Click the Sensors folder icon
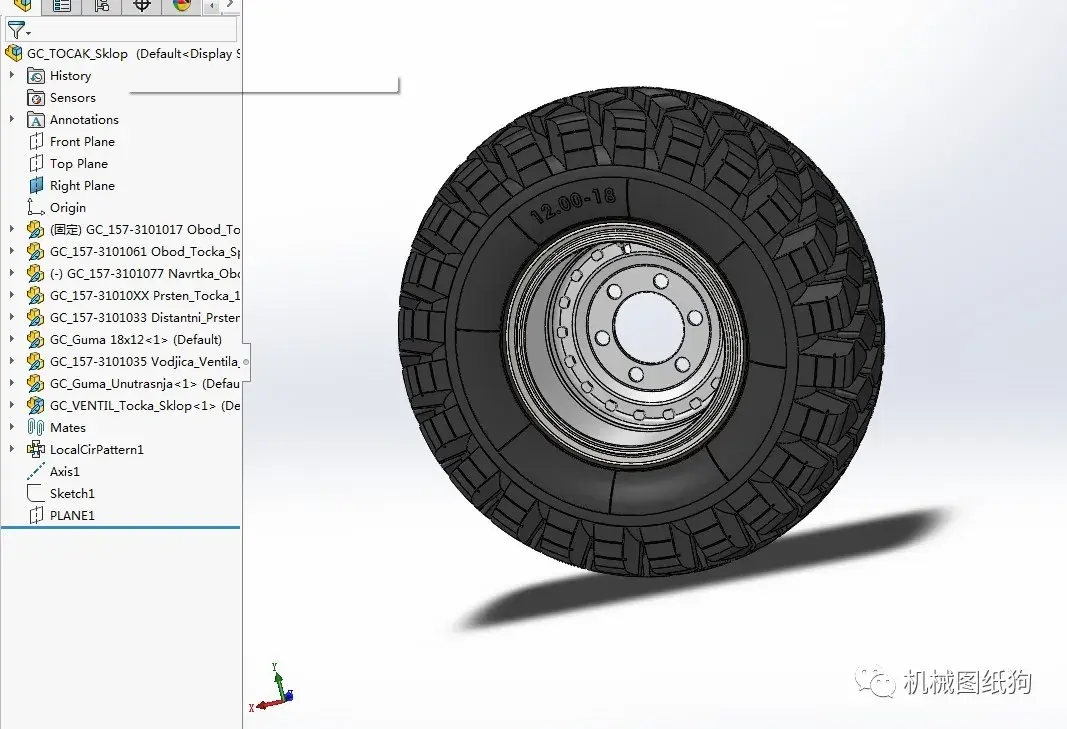This screenshot has height=729, width=1067. pos(35,98)
